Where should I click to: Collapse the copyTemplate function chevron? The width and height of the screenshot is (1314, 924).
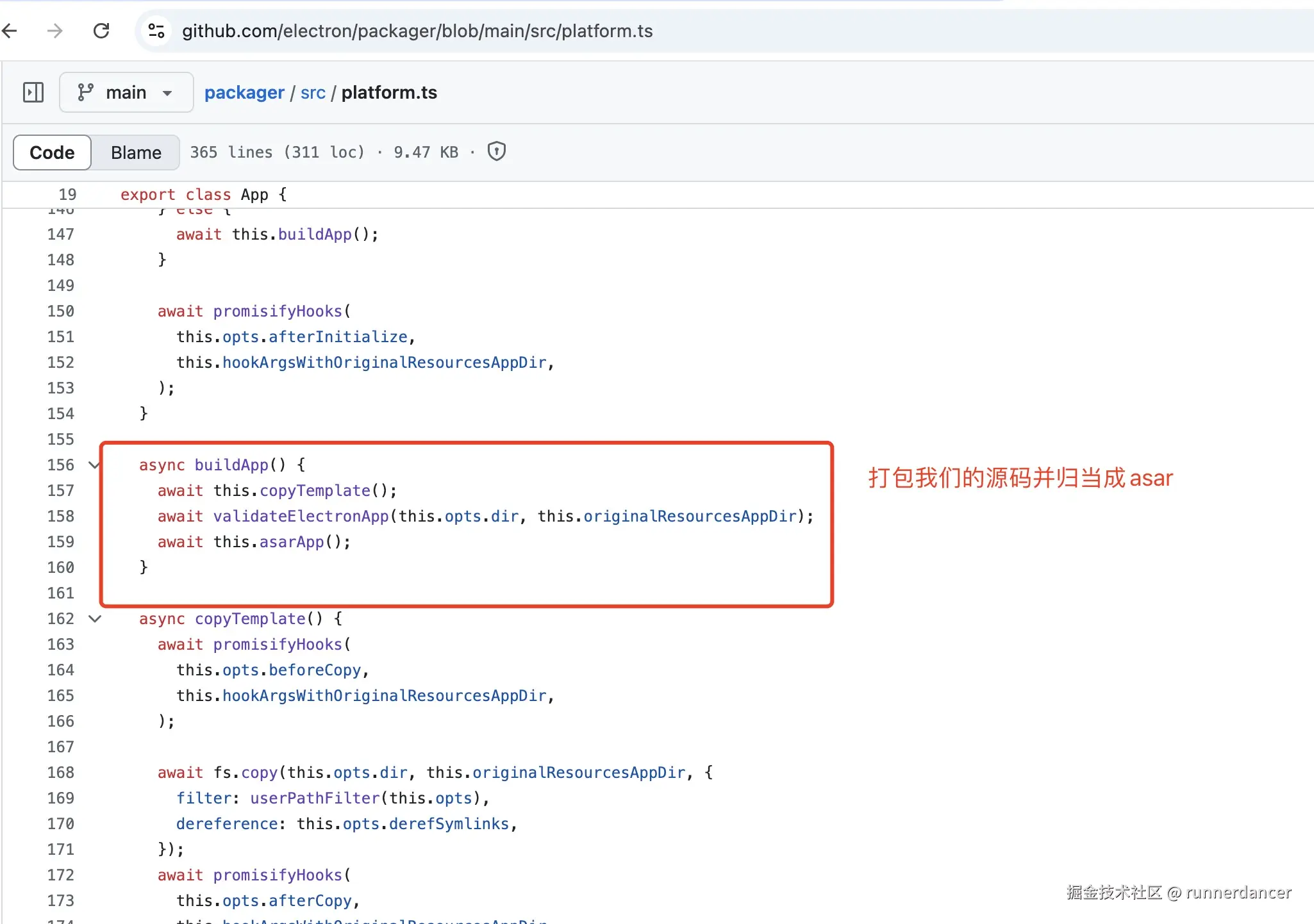tap(95, 619)
